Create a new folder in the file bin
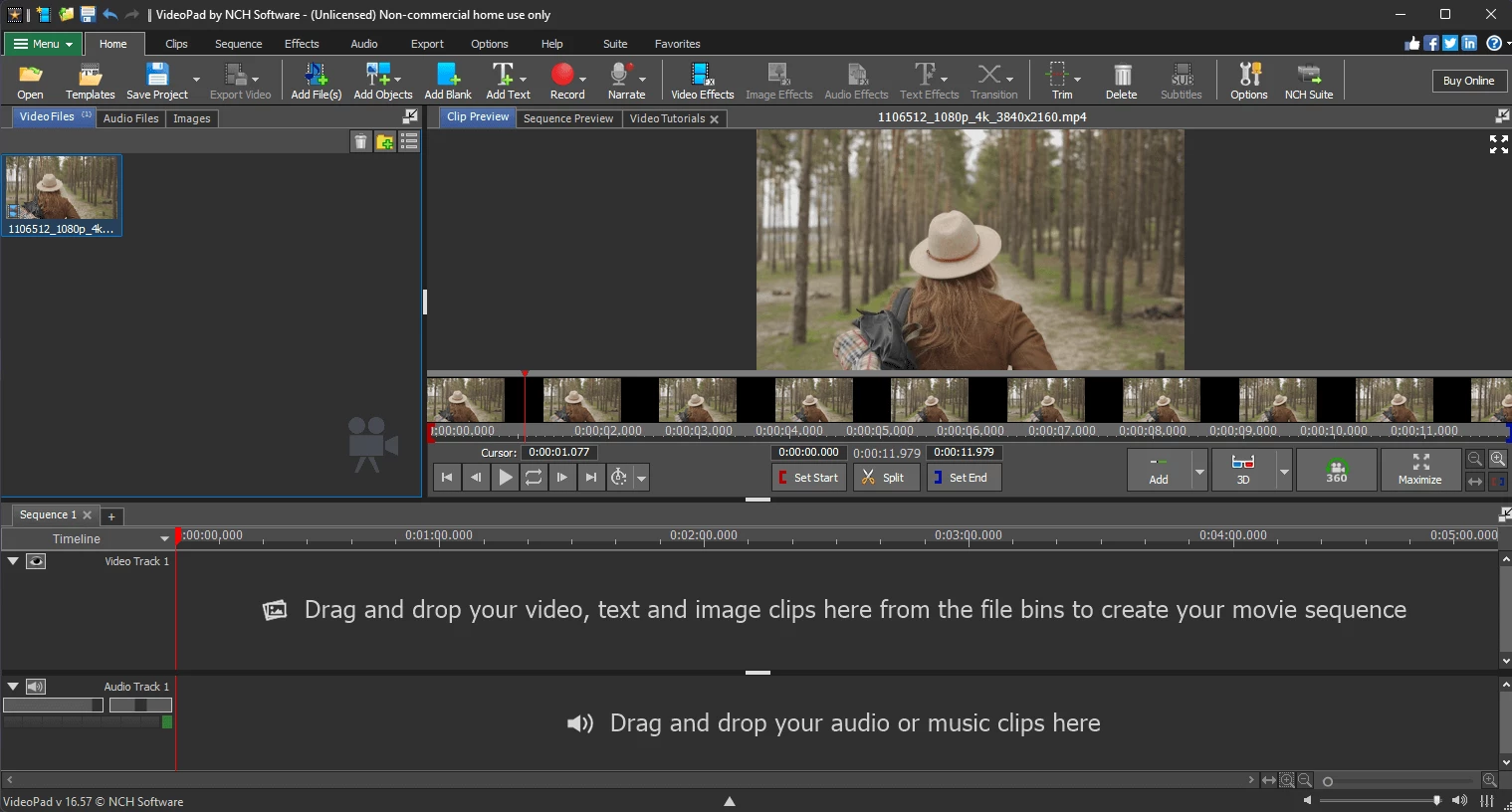 384,142
